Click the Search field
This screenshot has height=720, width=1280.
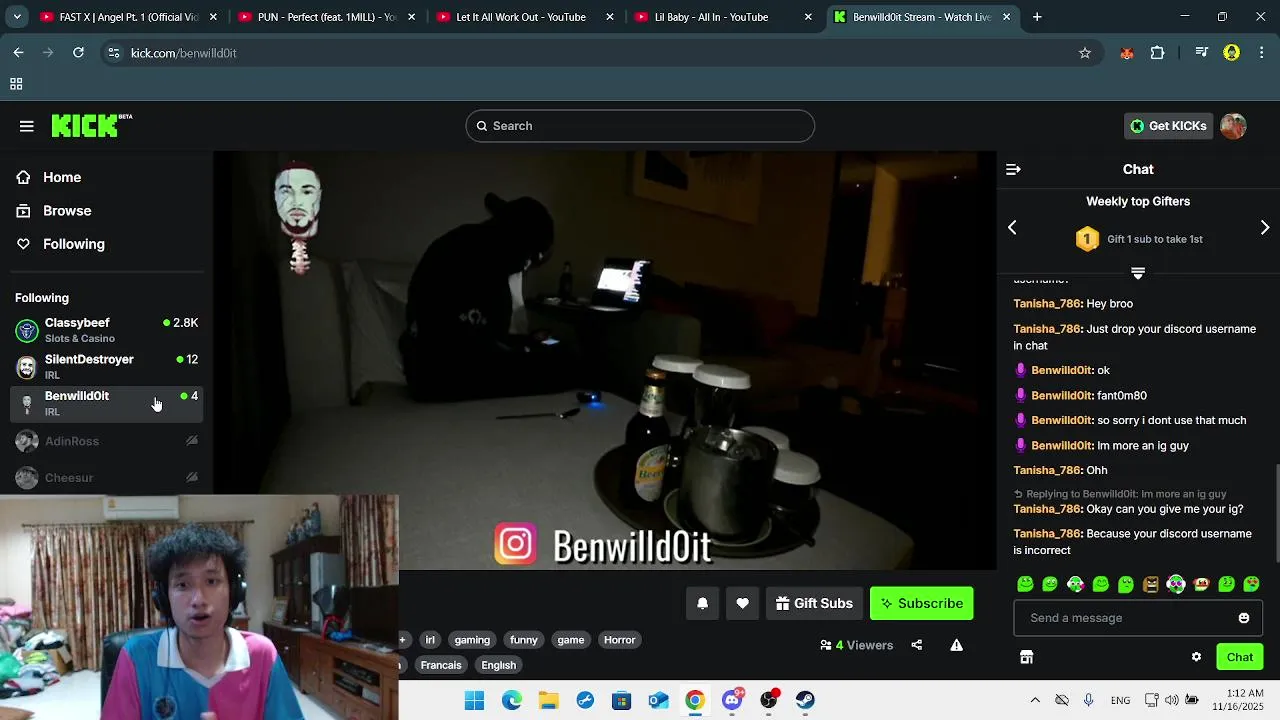pyautogui.click(x=640, y=126)
